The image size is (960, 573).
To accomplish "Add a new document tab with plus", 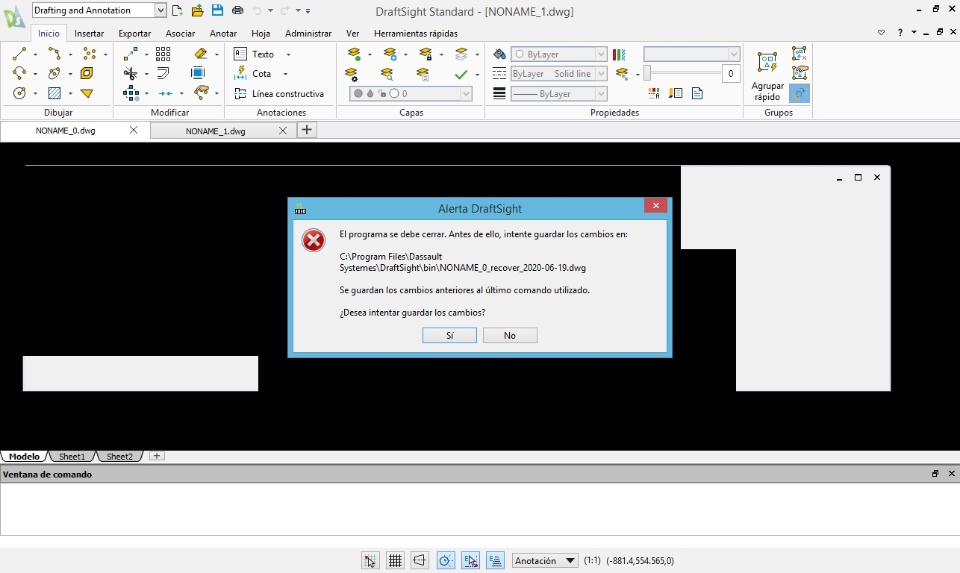I will coord(307,130).
